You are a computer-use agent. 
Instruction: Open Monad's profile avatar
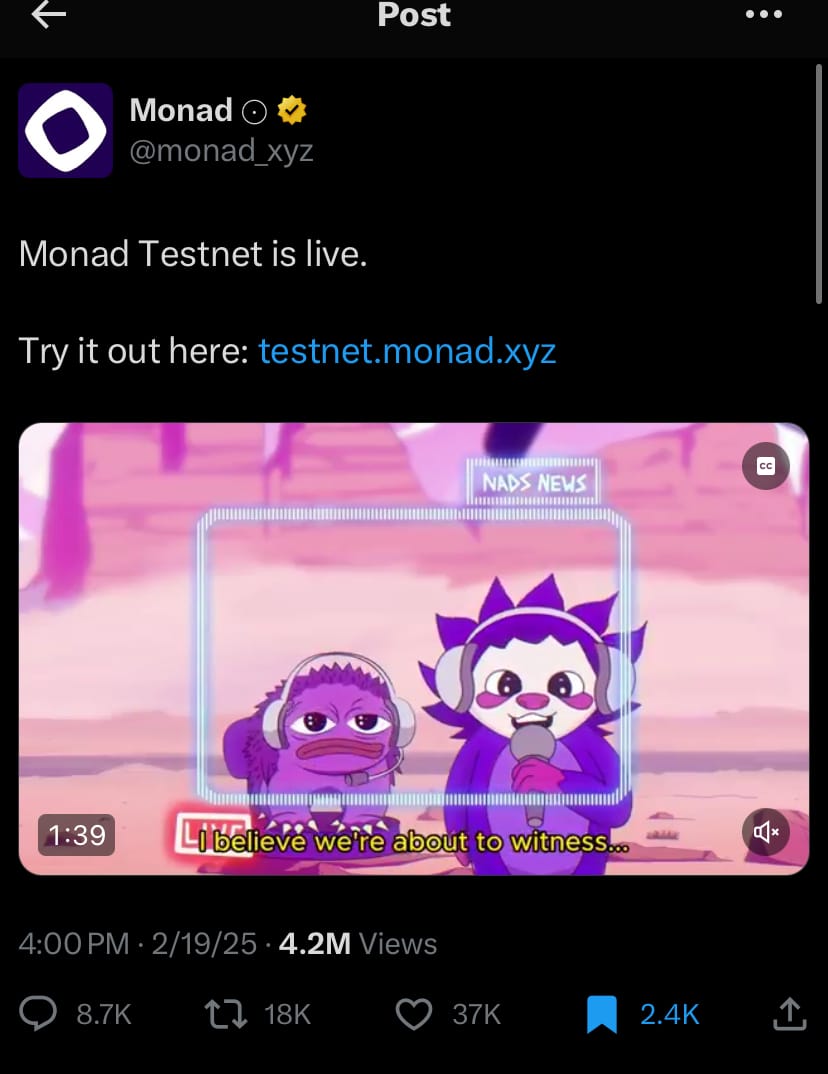click(x=66, y=130)
